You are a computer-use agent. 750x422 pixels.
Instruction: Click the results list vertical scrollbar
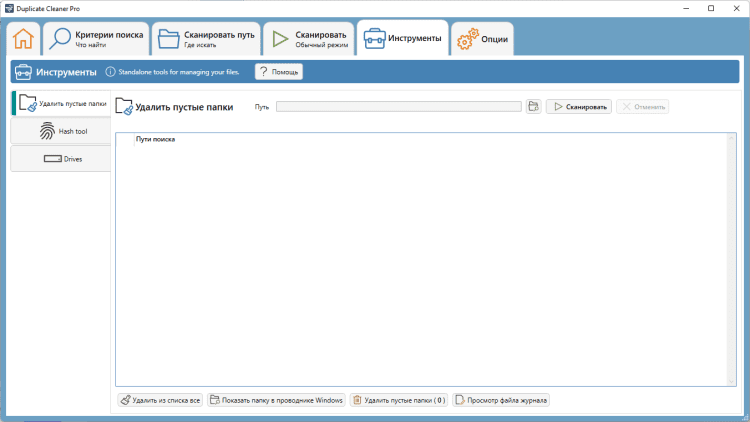click(x=731, y=260)
